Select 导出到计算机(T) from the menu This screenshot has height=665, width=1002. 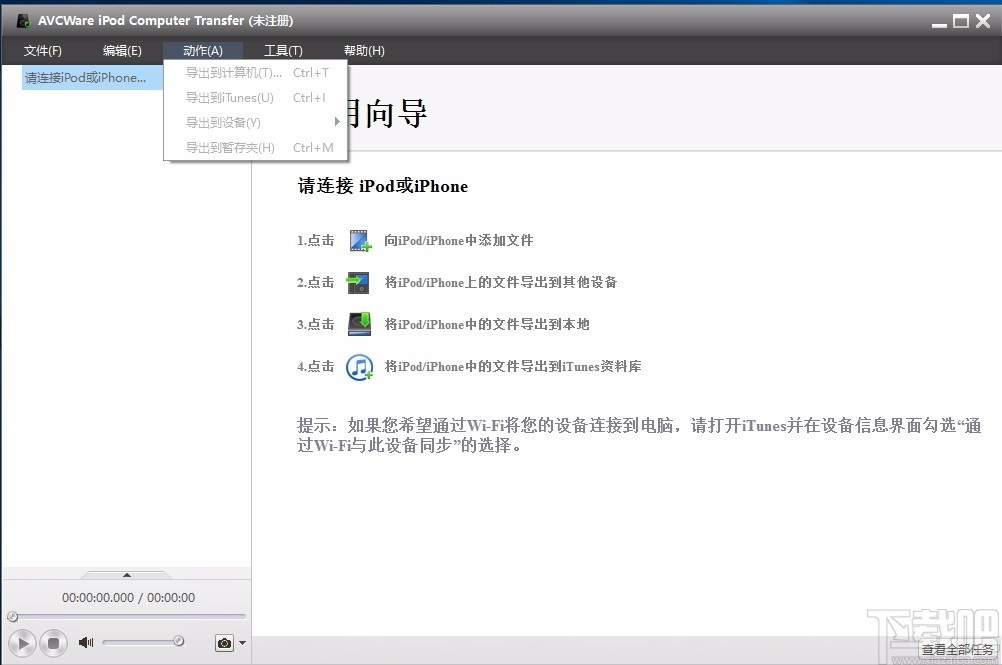click(x=233, y=72)
